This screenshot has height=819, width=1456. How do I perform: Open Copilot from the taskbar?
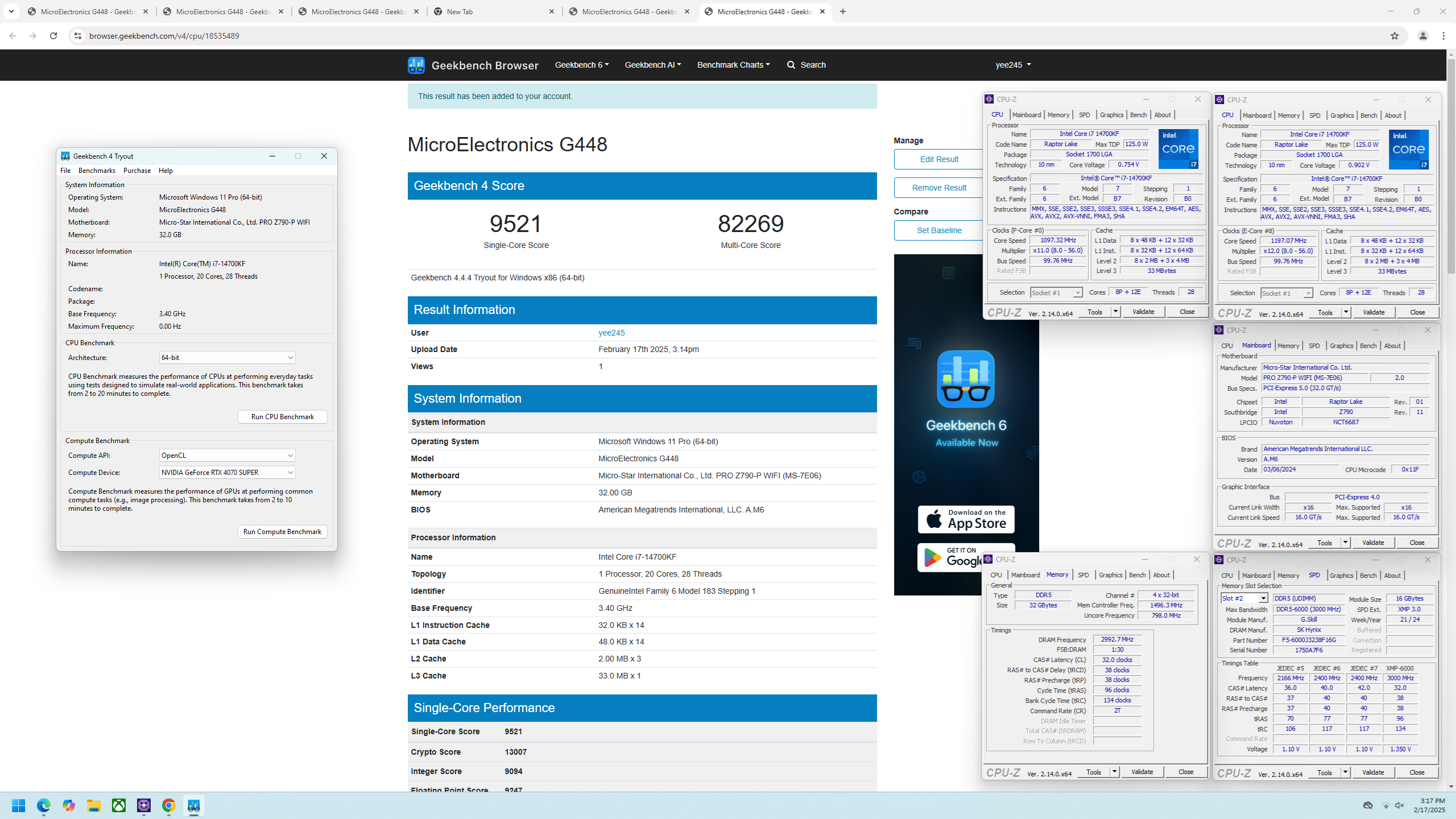[69, 805]
